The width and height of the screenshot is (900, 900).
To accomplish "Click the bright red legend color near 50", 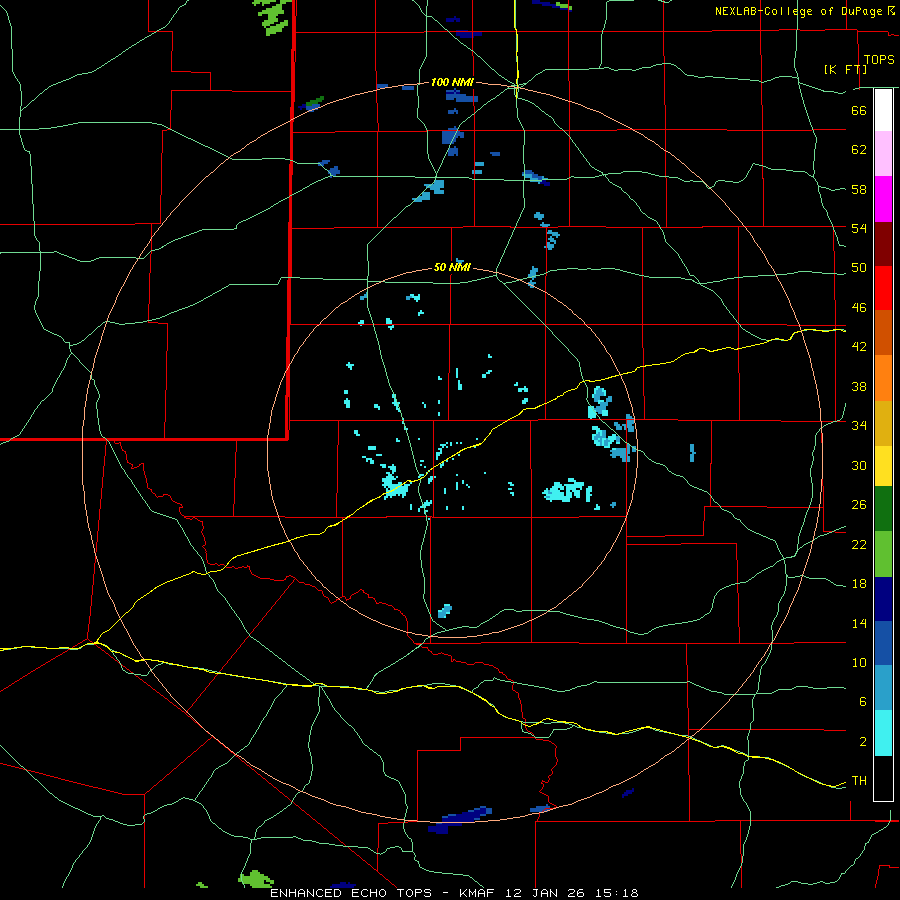I will point(883,287).
